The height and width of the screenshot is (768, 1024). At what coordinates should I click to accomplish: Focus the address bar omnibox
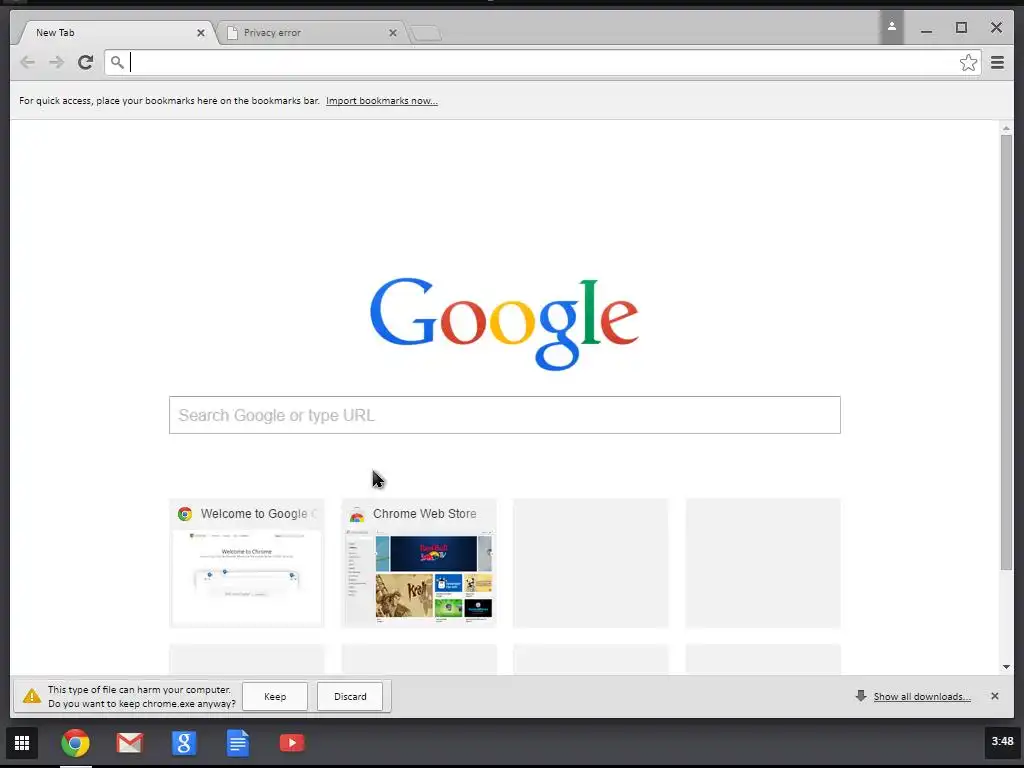point(542,63)
